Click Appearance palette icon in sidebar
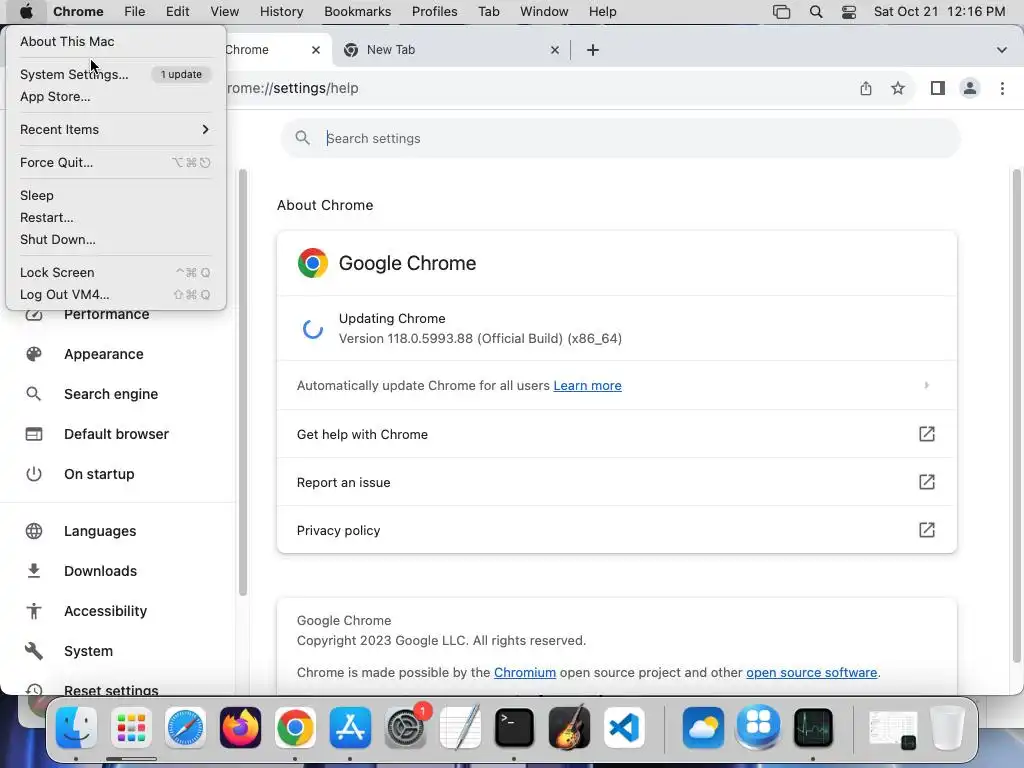 tap(34, 354)
